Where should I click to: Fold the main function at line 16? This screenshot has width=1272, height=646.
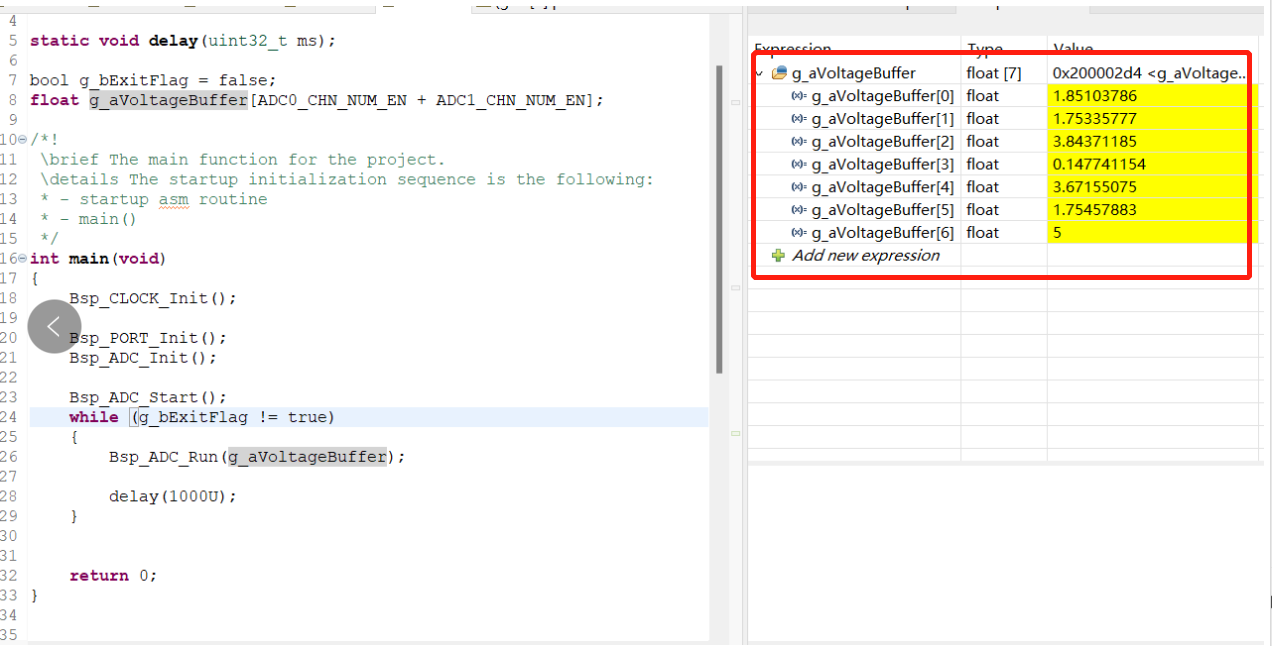pos(22,259)
